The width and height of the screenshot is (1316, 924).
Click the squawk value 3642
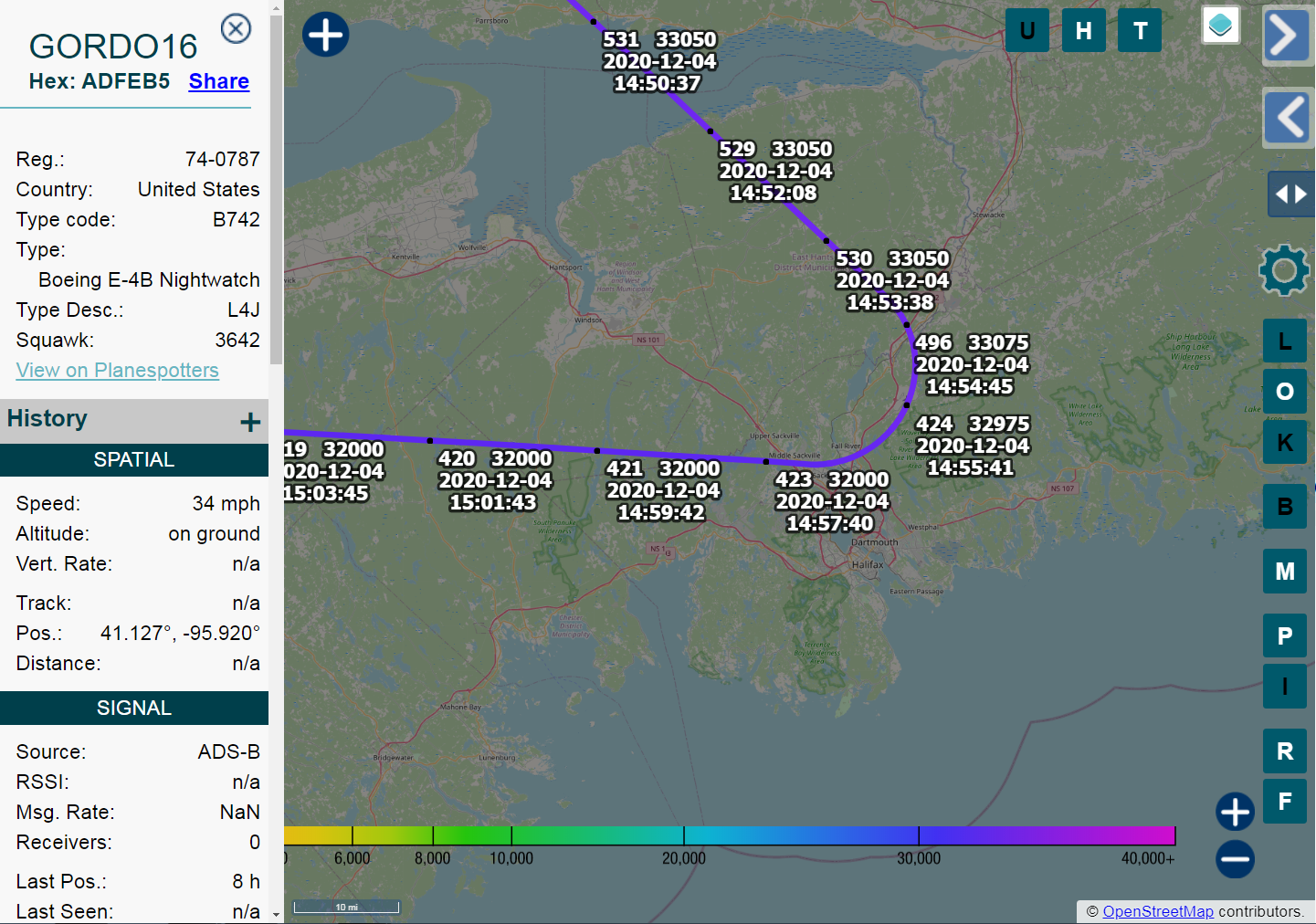pyautogui.click(x=237, y=340)
